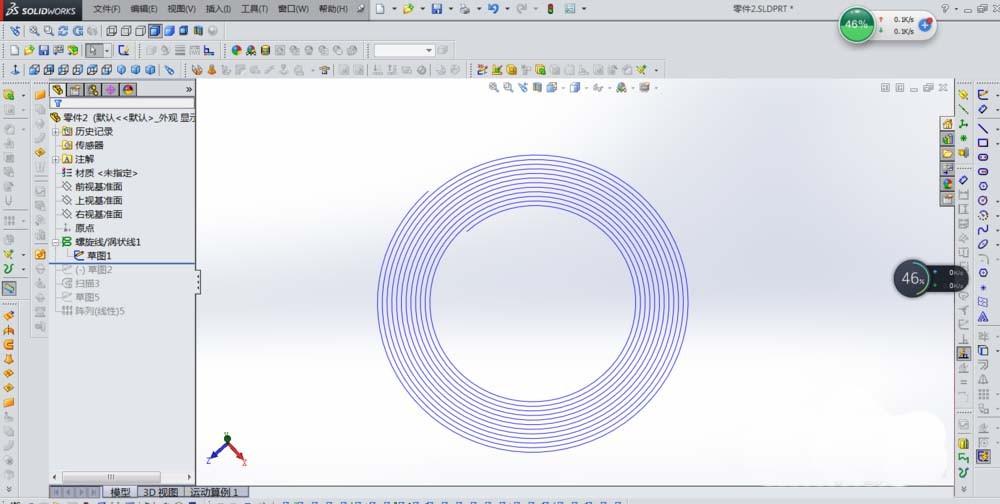Screen dimensions: 1000x504
Task: Toggle Shaded display style cube
Action: (x=169, y=31)
